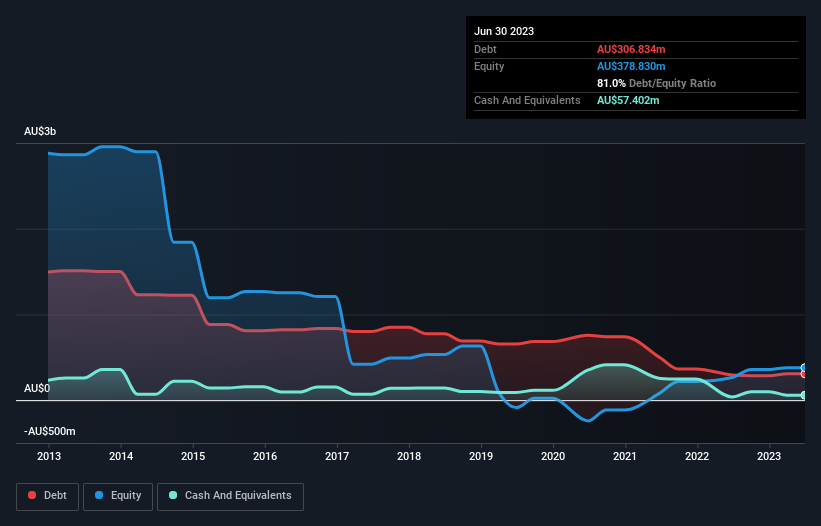Click the blue Equity endpoint marker on the chart
Screen dimensions: 821x526
coord(804,367)
